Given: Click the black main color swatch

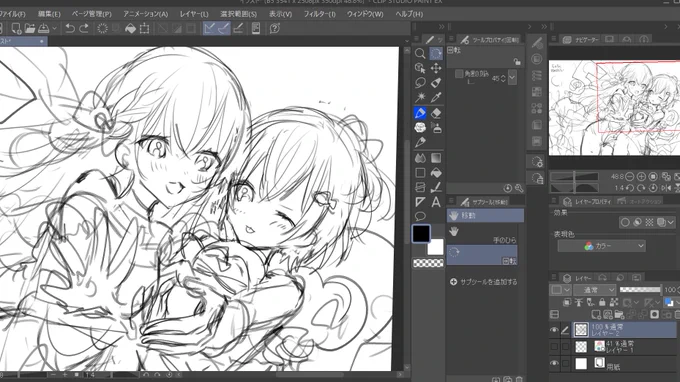Looking at the screenshot, I should coord(421,234).
